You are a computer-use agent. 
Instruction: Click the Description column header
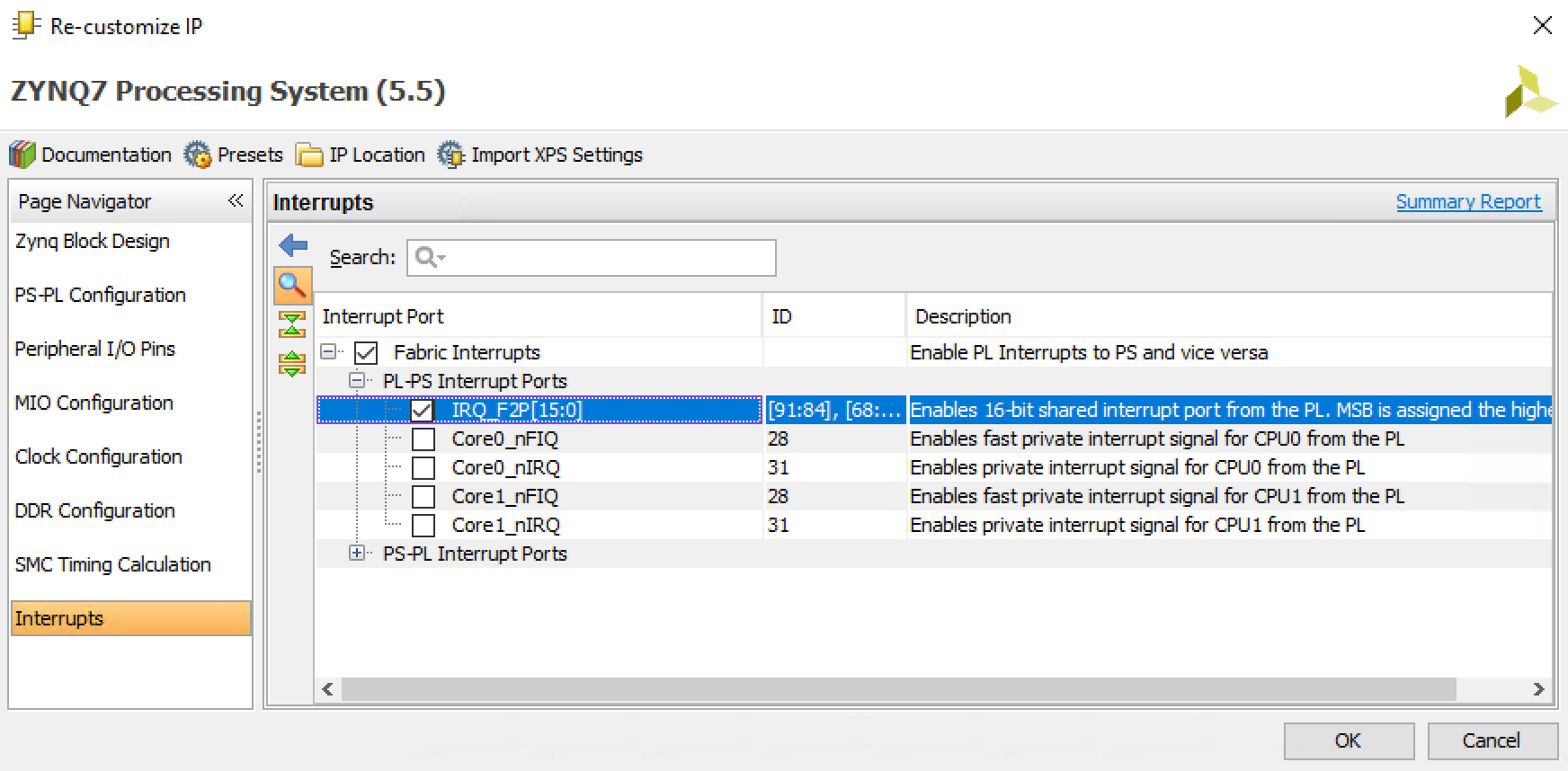pos(1230,316)
